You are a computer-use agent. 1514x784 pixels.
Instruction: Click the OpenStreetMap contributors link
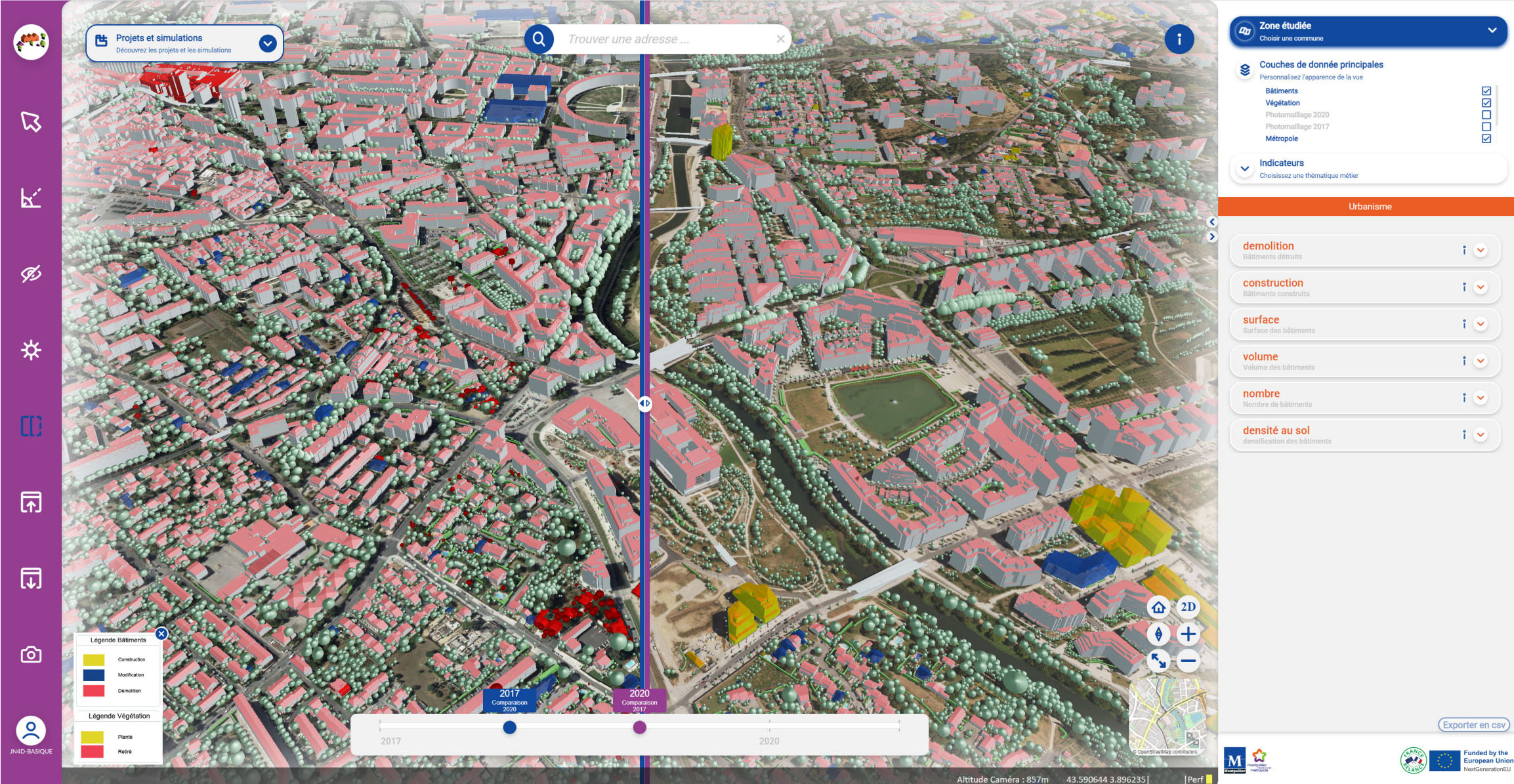pyautogui.click(x=1167, y=752)
